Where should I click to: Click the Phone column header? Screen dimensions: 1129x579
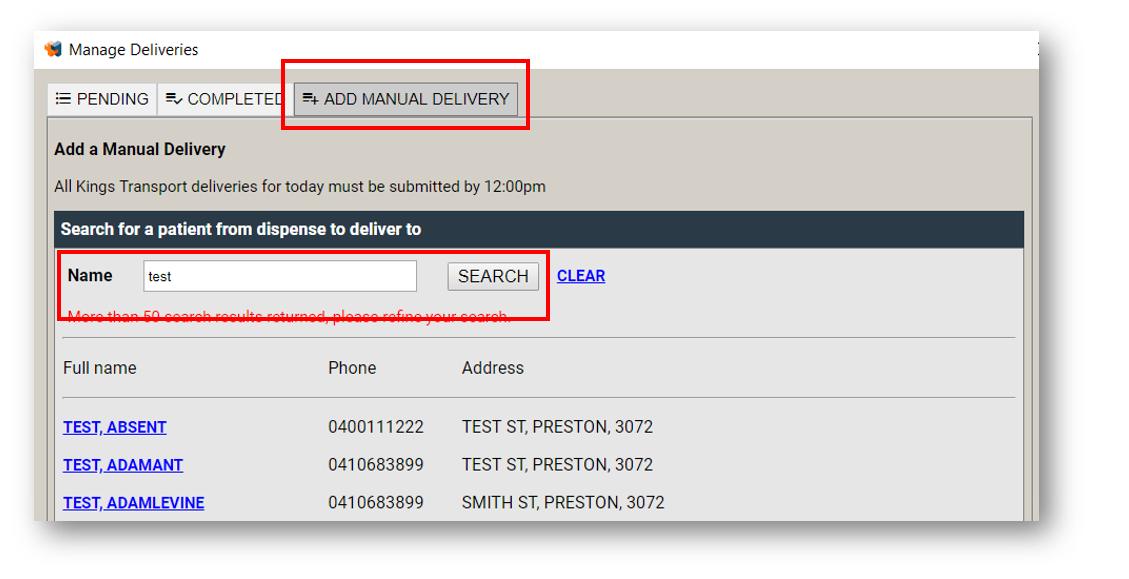352,368
